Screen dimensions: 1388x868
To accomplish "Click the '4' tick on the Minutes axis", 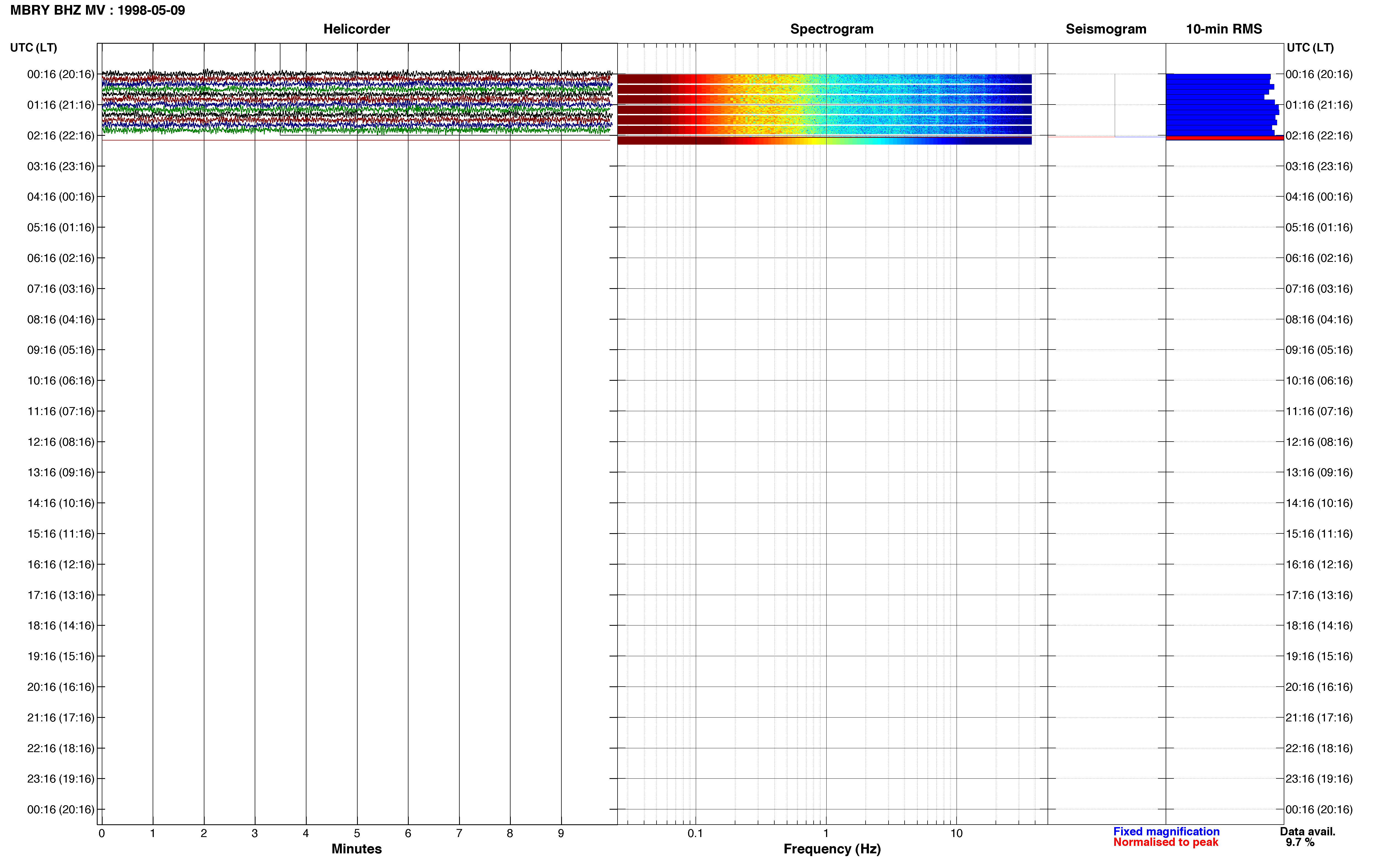I will tap(306, 833).
